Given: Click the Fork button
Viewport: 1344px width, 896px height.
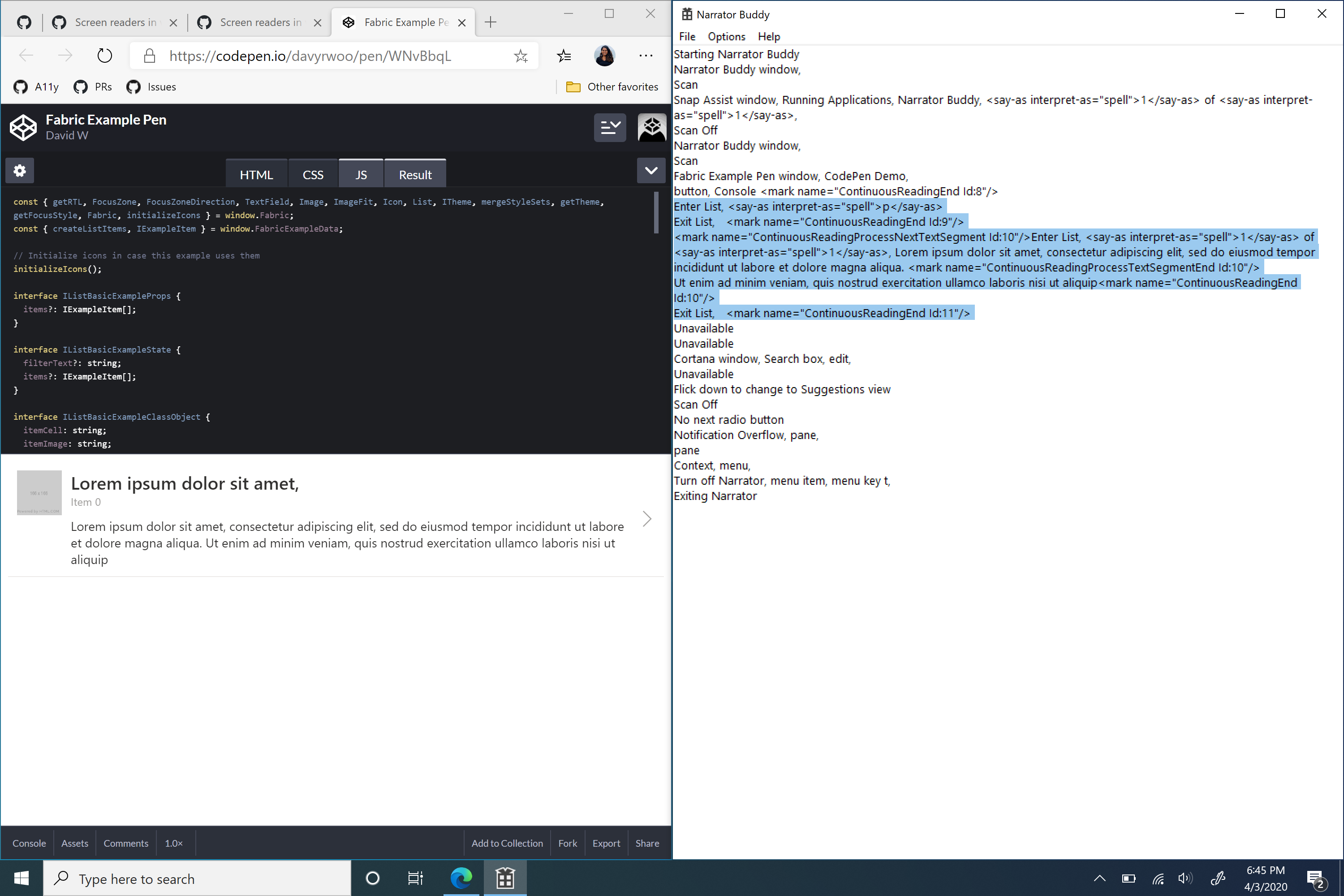Looking at the screenshot, I should click(568, 843).
